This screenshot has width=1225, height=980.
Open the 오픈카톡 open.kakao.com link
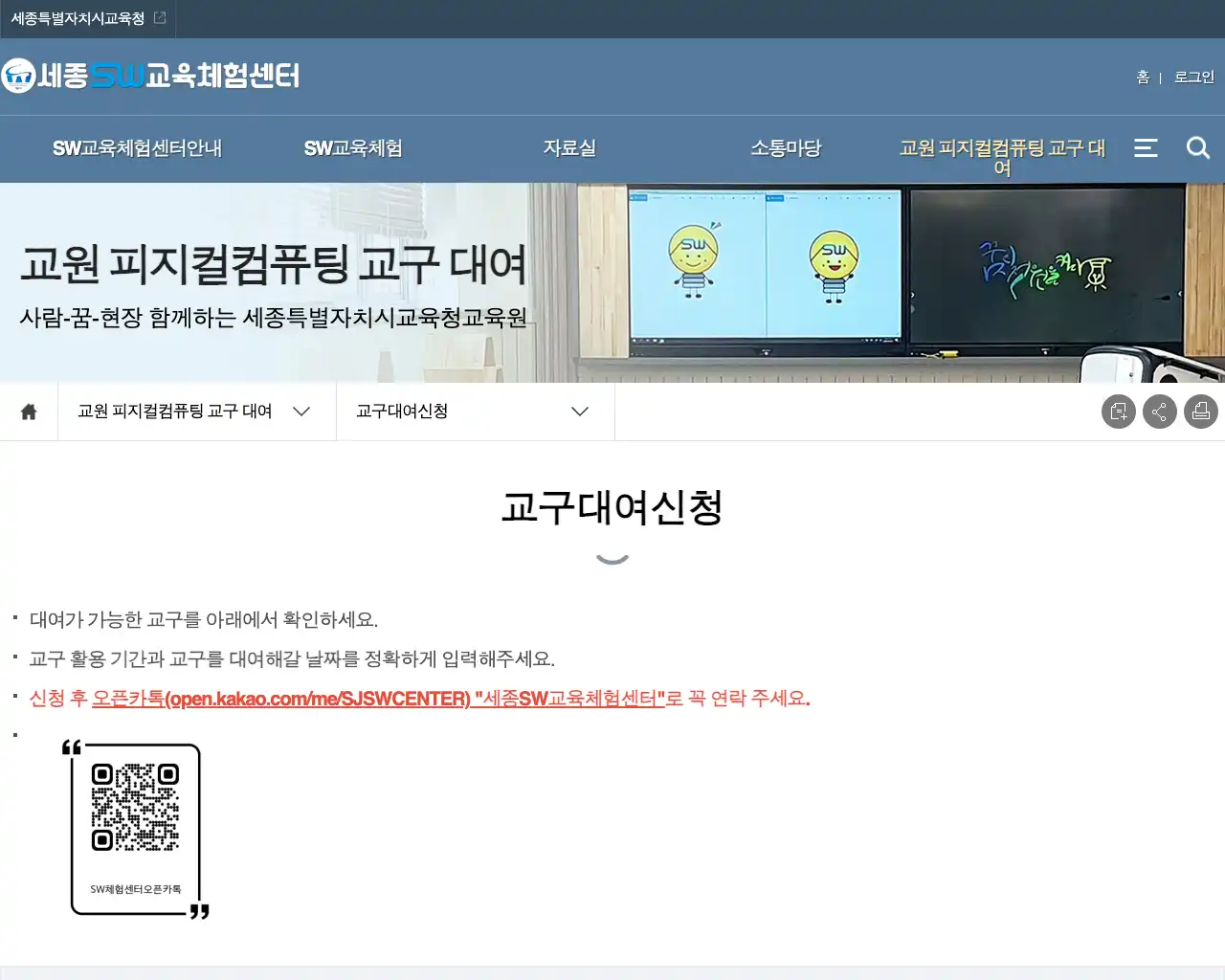[x=378, y=699]
